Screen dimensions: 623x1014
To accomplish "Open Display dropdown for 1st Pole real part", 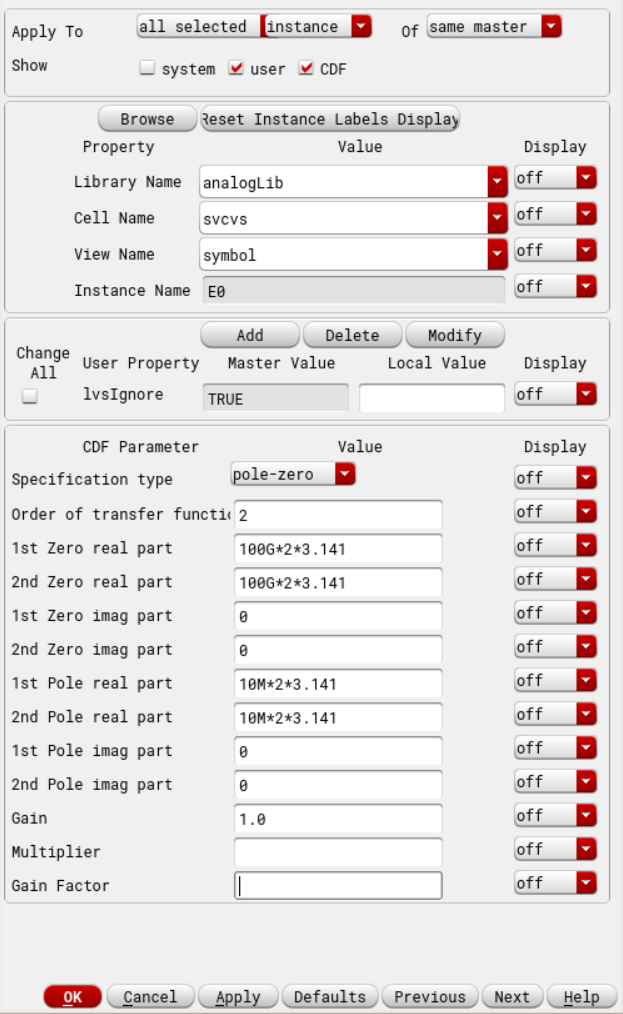I will [x=555, y=680].
